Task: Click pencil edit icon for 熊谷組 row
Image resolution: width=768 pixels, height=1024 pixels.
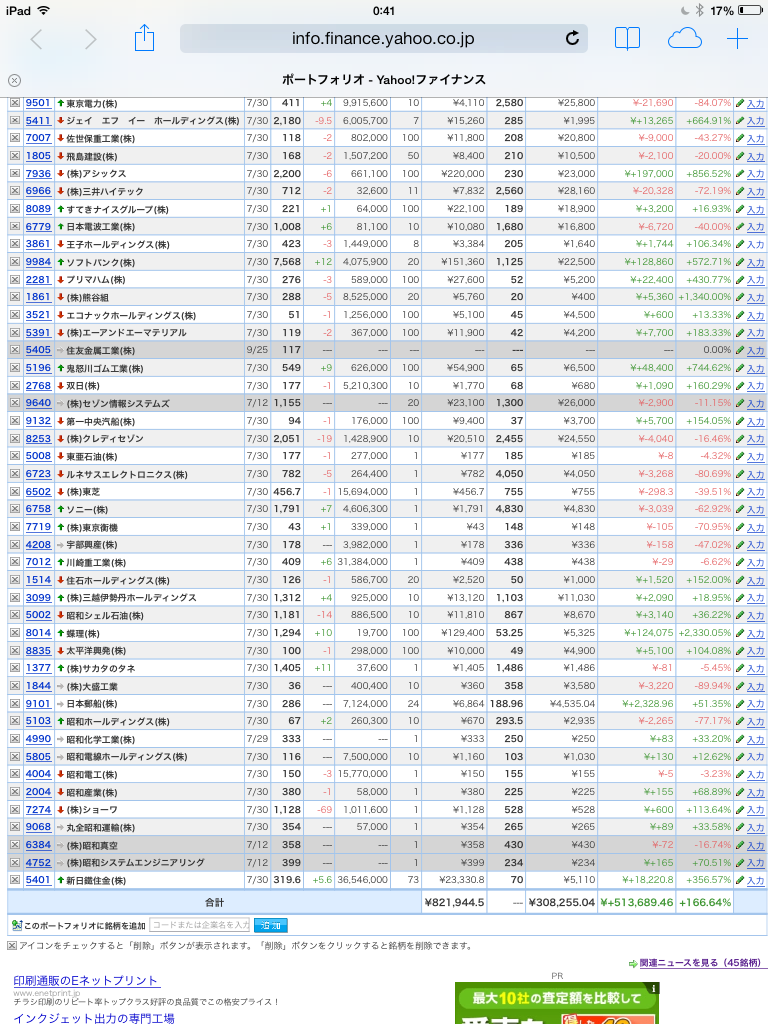Action: (740, 297)
